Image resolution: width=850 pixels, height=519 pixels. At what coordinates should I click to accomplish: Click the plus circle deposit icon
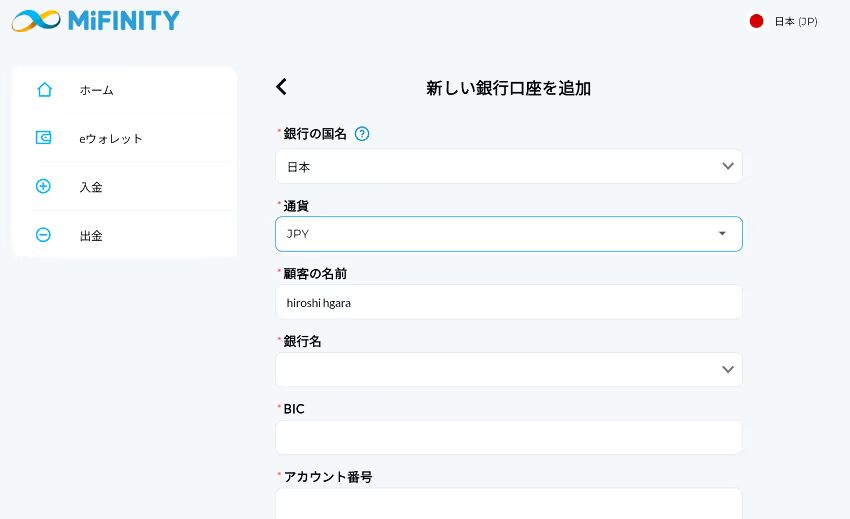[43, 186]
